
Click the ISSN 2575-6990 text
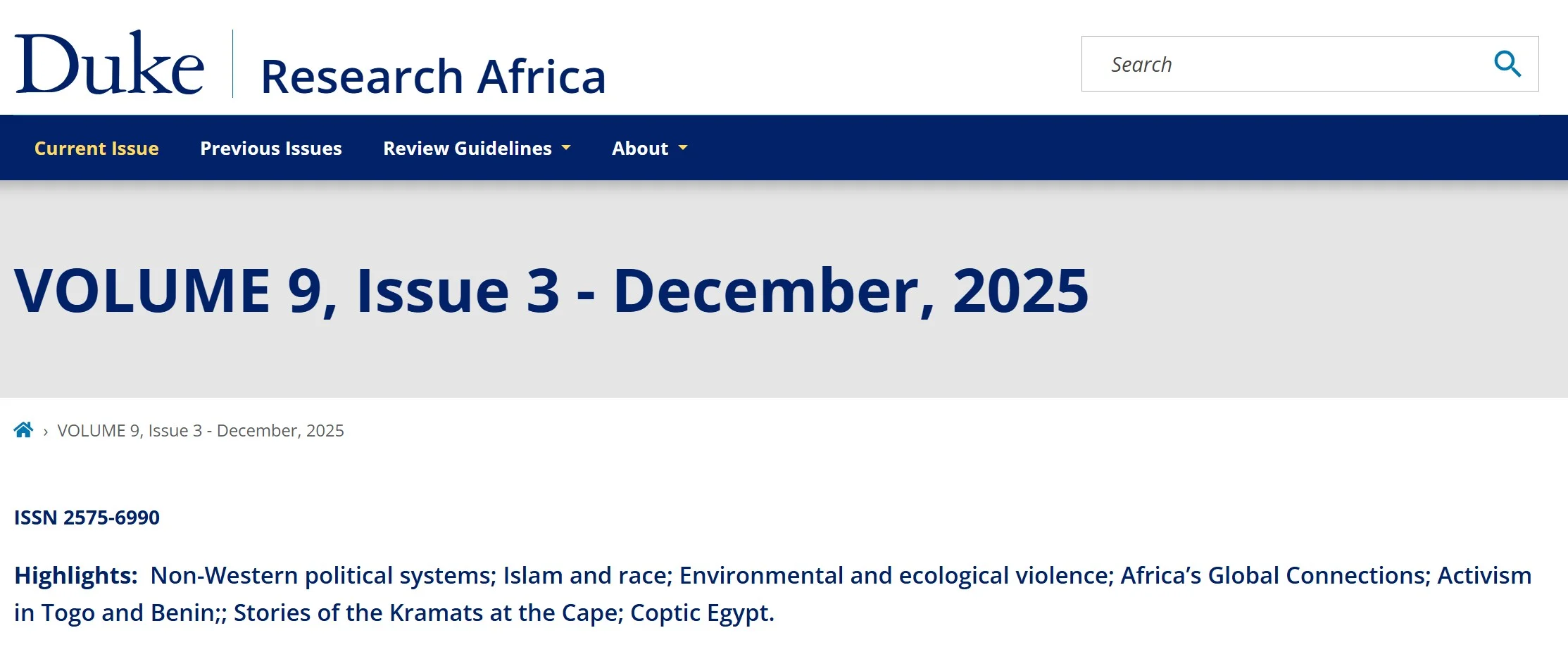click(x=87, y=517)
